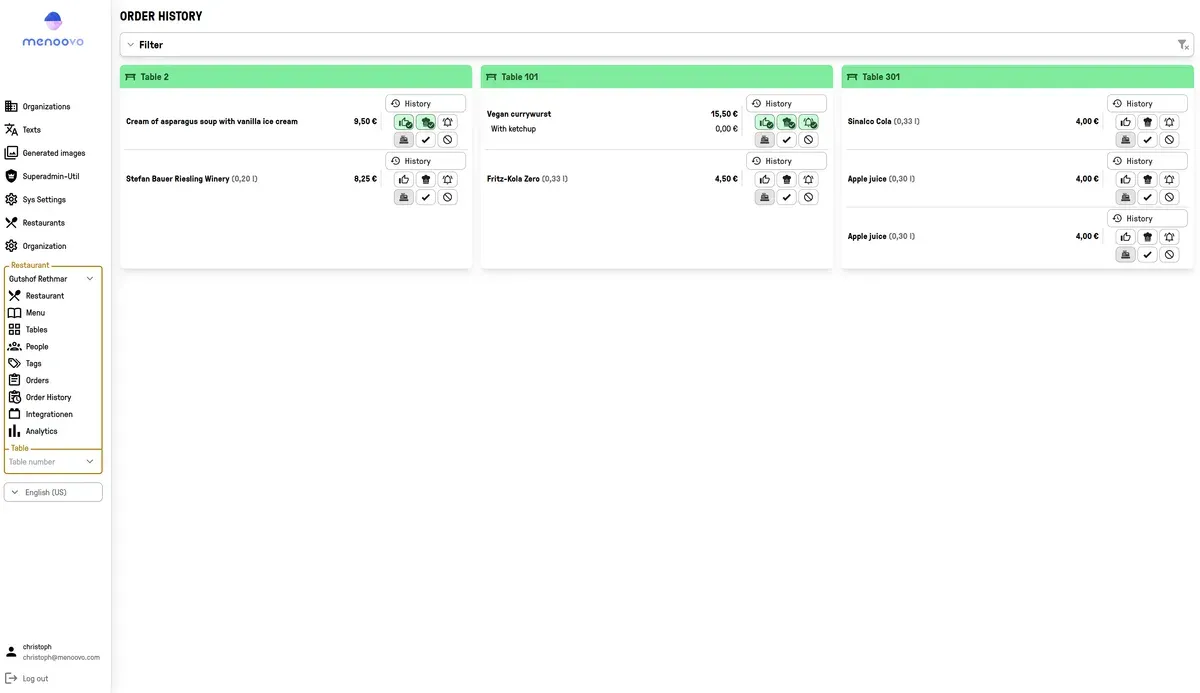1200x693 pixels.
Task: Toggle the green chef hat on Vegan currywurst
Action: [x=787, y=122]
